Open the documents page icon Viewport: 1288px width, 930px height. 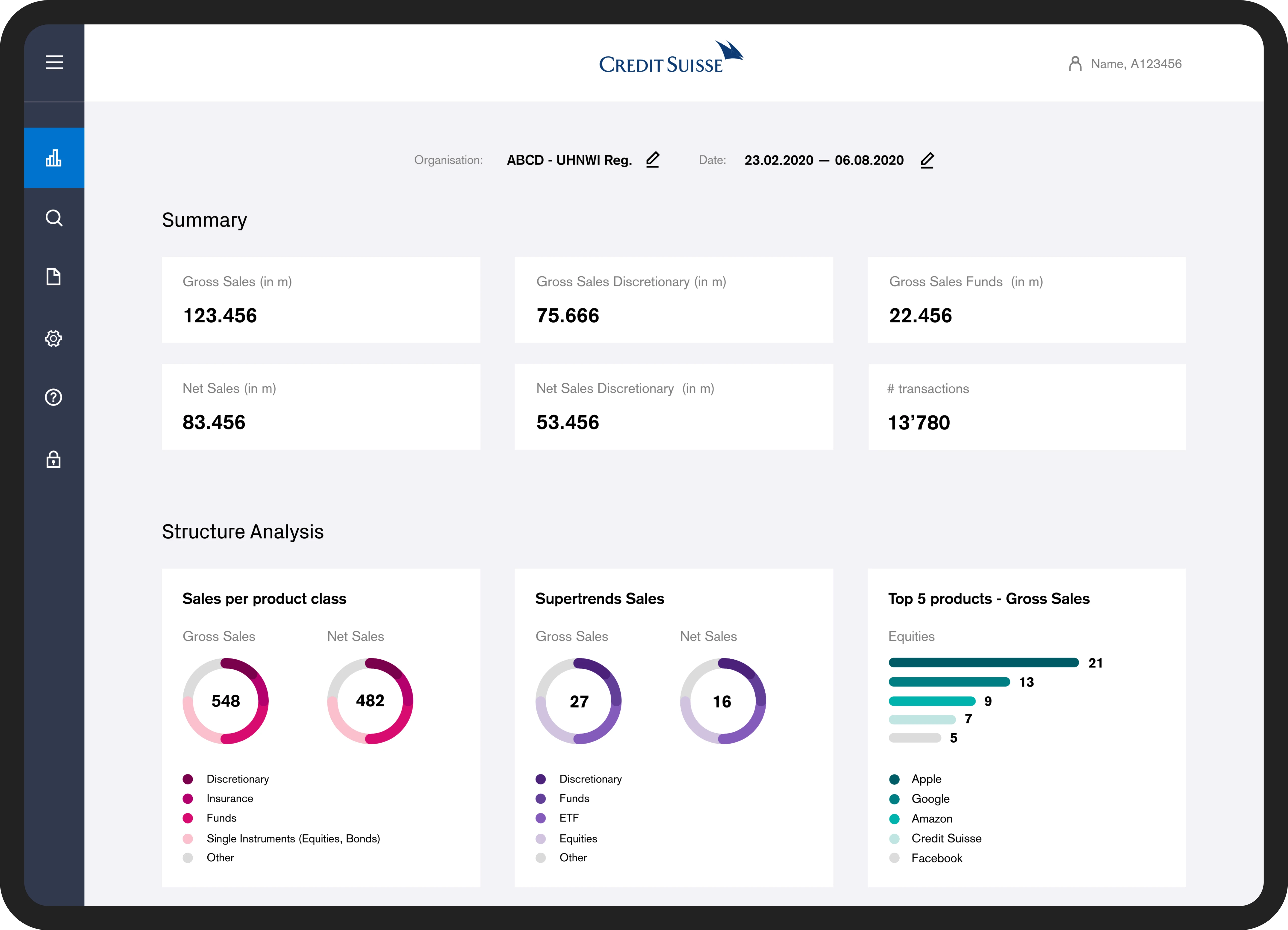53,277
